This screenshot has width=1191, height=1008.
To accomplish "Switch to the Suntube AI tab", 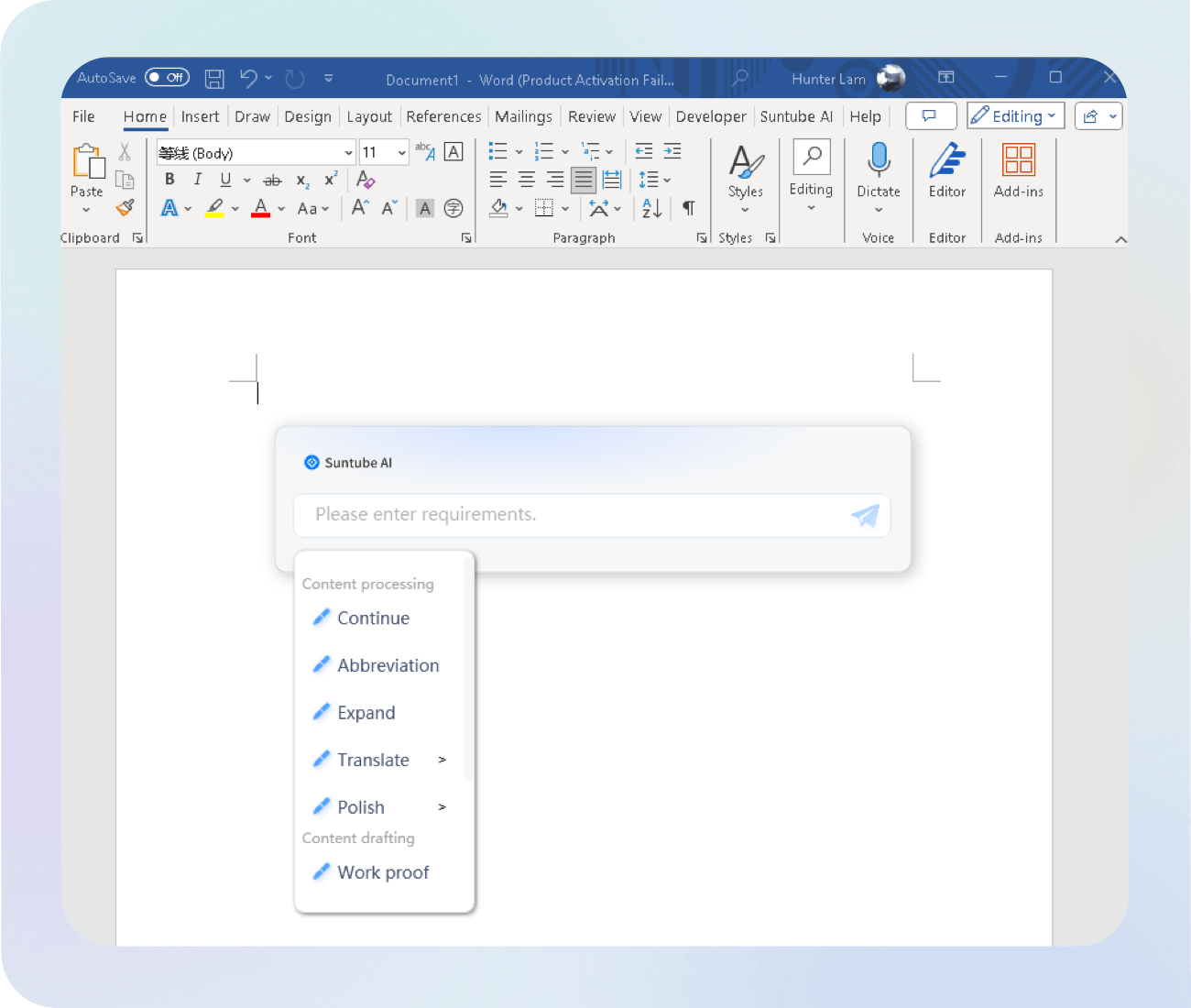I will pos(796,116).
